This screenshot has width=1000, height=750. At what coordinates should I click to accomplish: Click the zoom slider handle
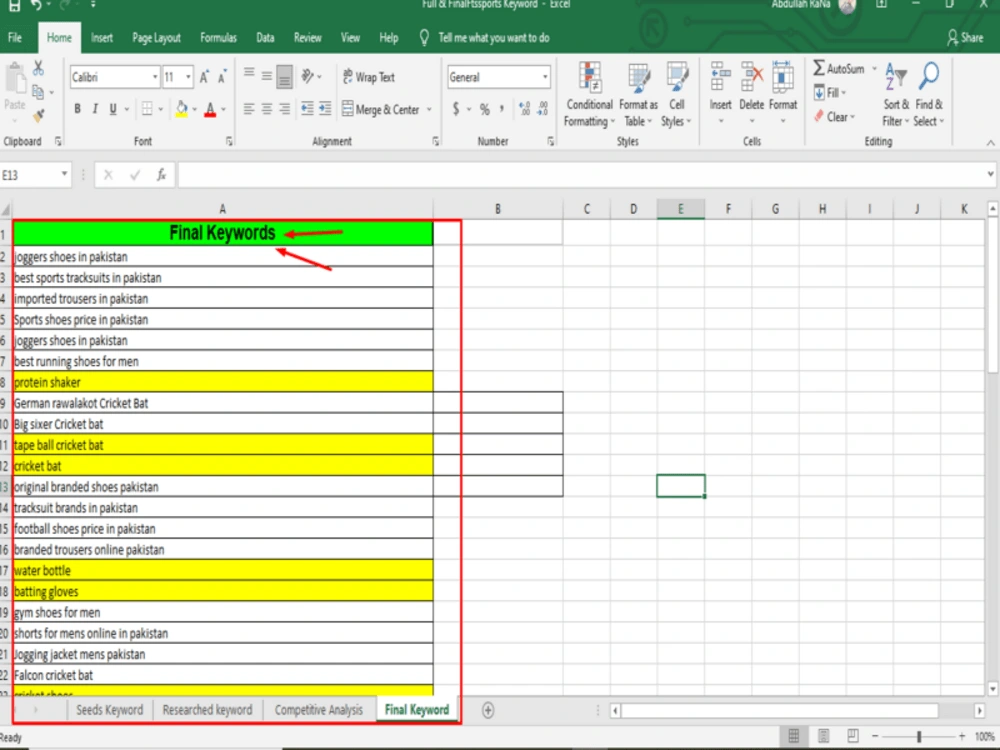pos(919,736)
